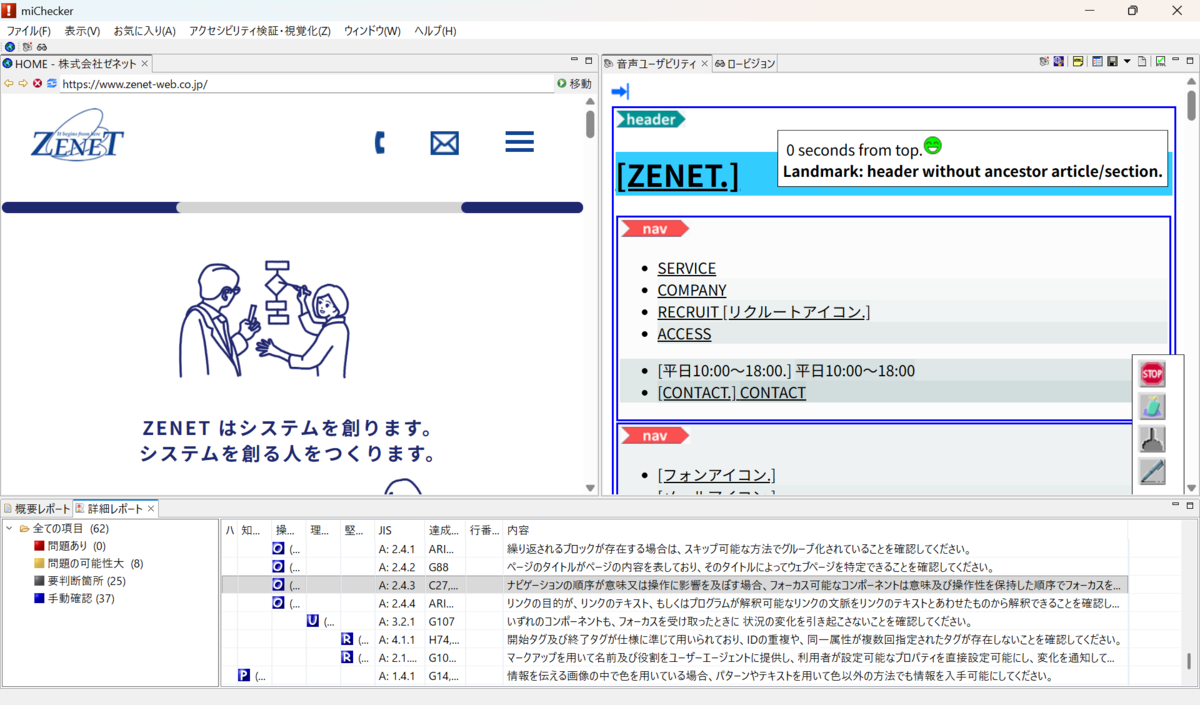
Task: Open the 表示(V) menu
Action: [82, 31]
